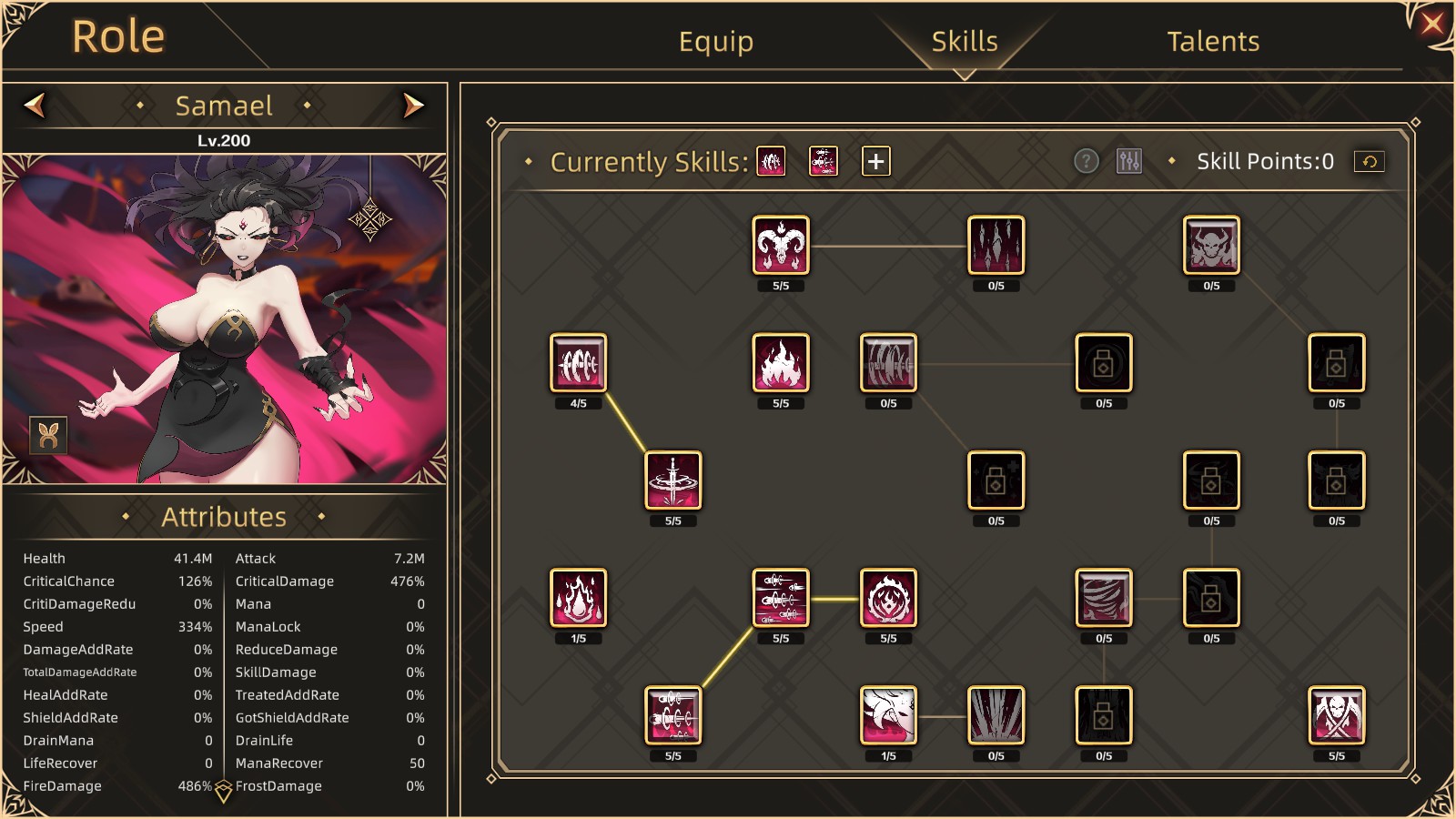Expand the attributes list down arrow
Screen dimensions: 1456x819
coord(224,792)
